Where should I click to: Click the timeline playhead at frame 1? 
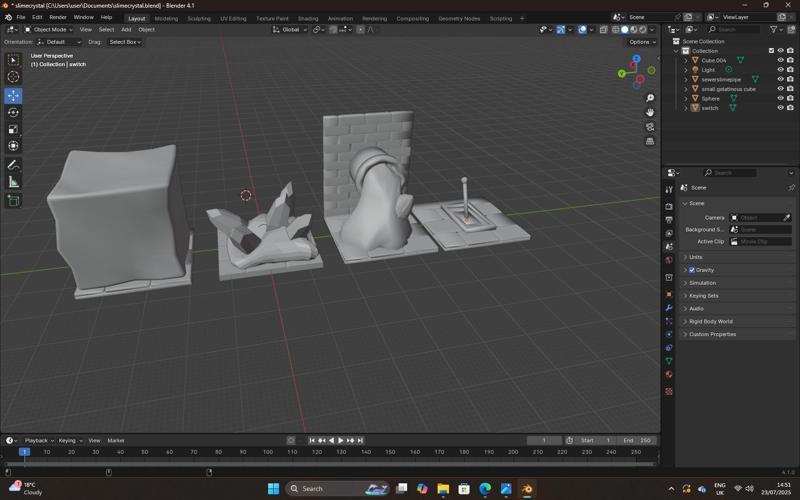[24, 452]
